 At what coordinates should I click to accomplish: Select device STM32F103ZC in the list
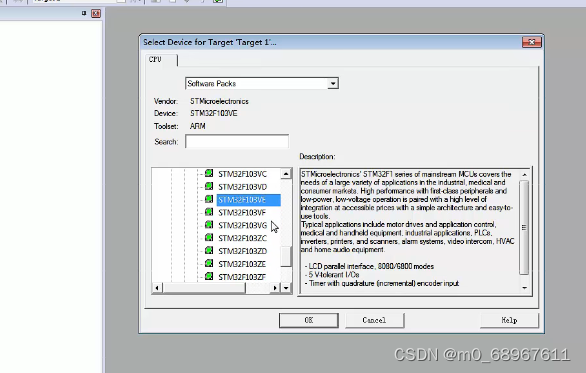243,238
